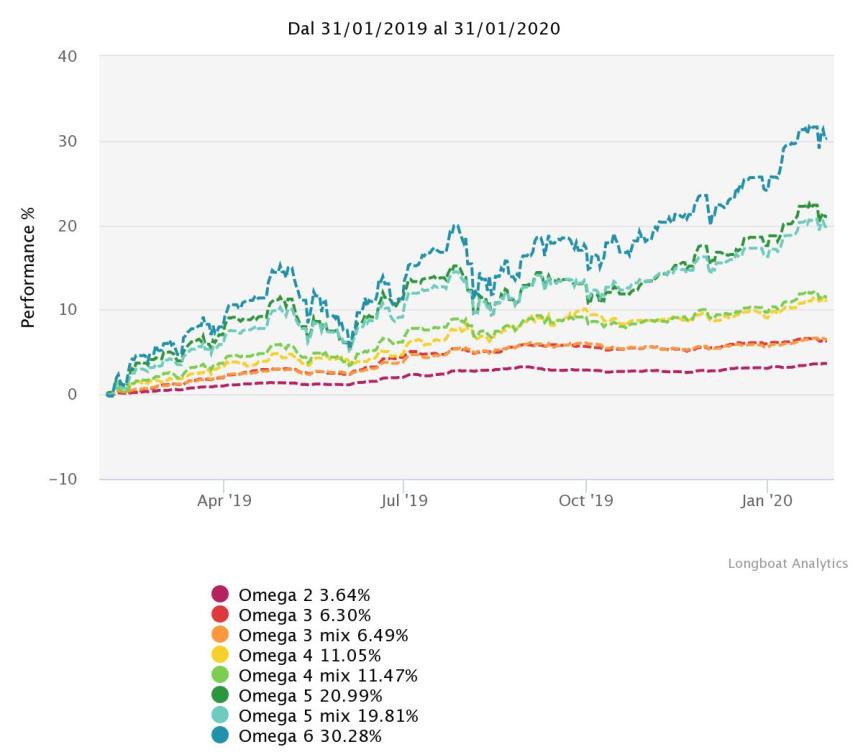Viewport: 863px width, 752px height.
Task: Click the 'Performance %' y-axis title
Action: (28, 269)
